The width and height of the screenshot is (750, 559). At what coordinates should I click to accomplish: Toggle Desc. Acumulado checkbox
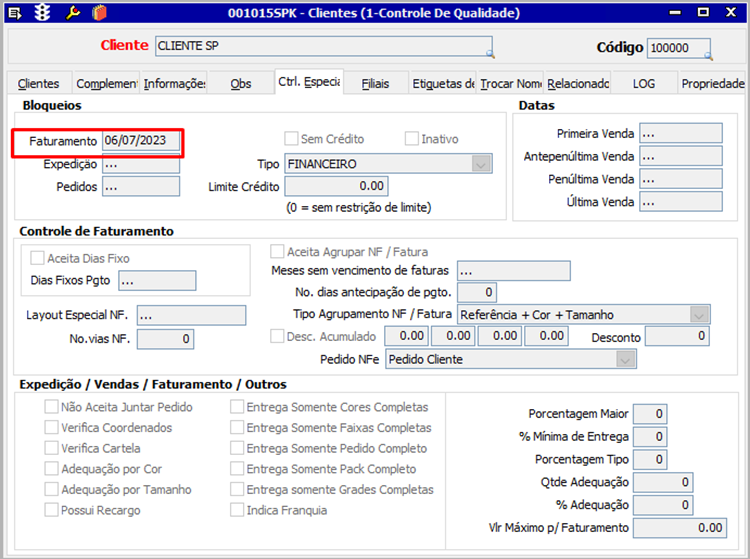277,336
